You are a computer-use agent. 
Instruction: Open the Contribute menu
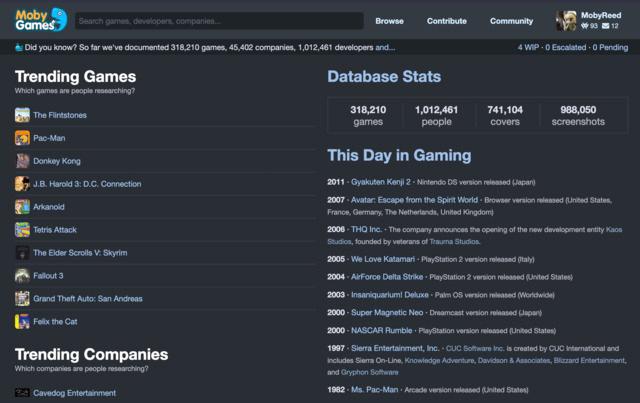coord(447,21)
